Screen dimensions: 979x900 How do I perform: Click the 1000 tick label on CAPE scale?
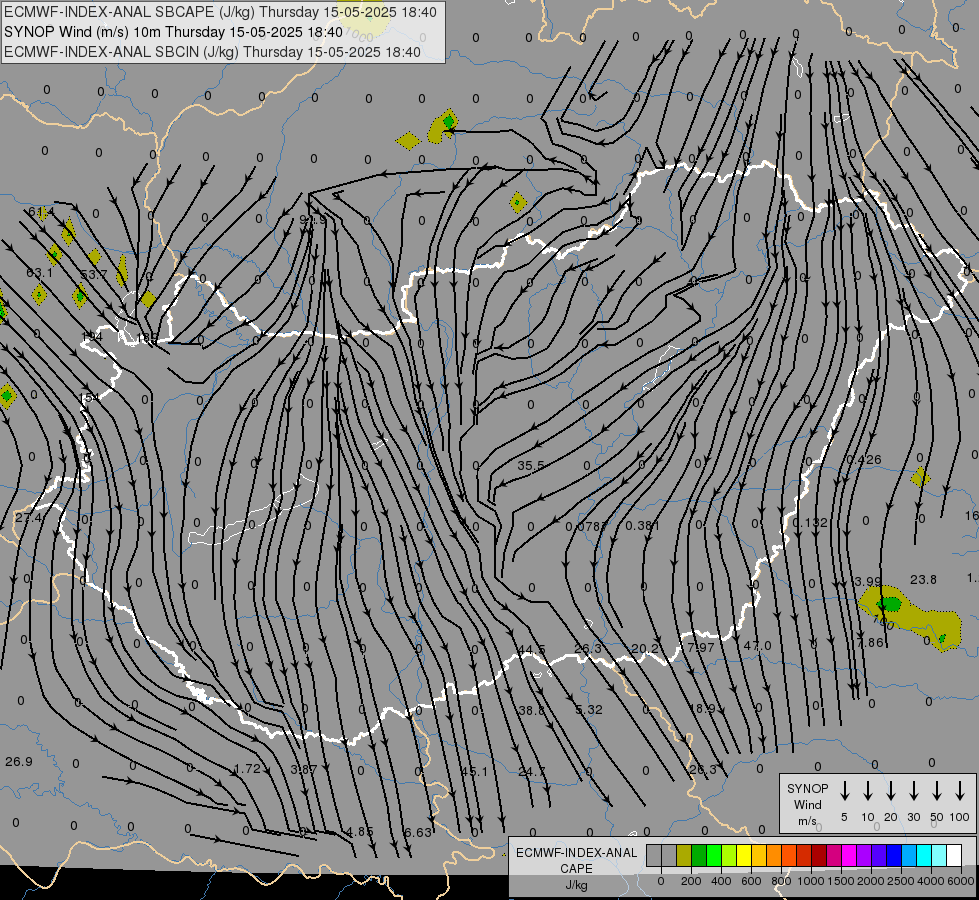pos(811,881)
